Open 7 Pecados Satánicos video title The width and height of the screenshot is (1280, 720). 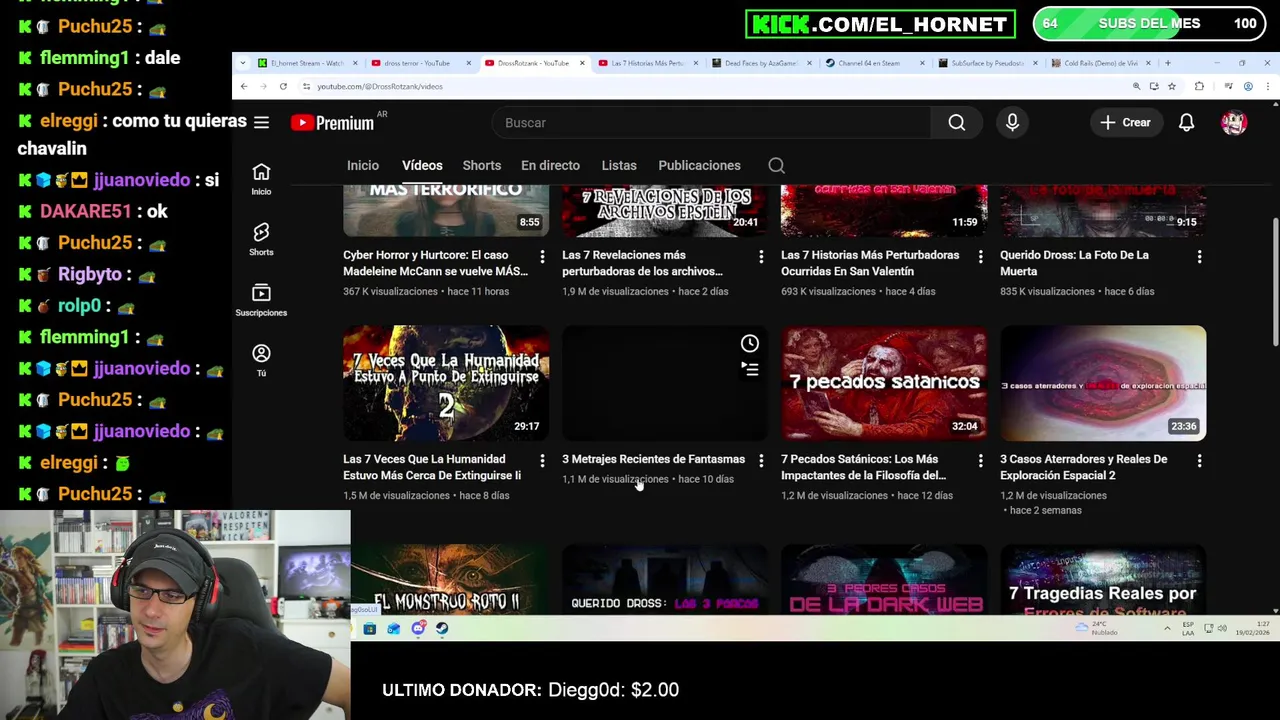863,467
